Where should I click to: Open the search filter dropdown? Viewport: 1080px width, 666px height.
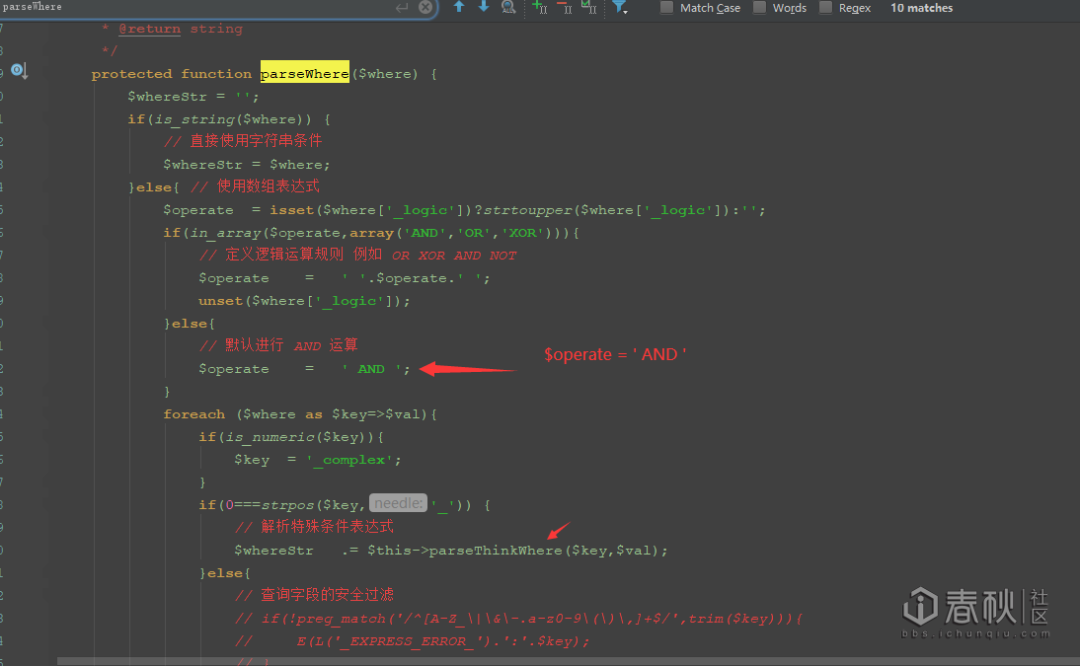[x=620, y=7]
